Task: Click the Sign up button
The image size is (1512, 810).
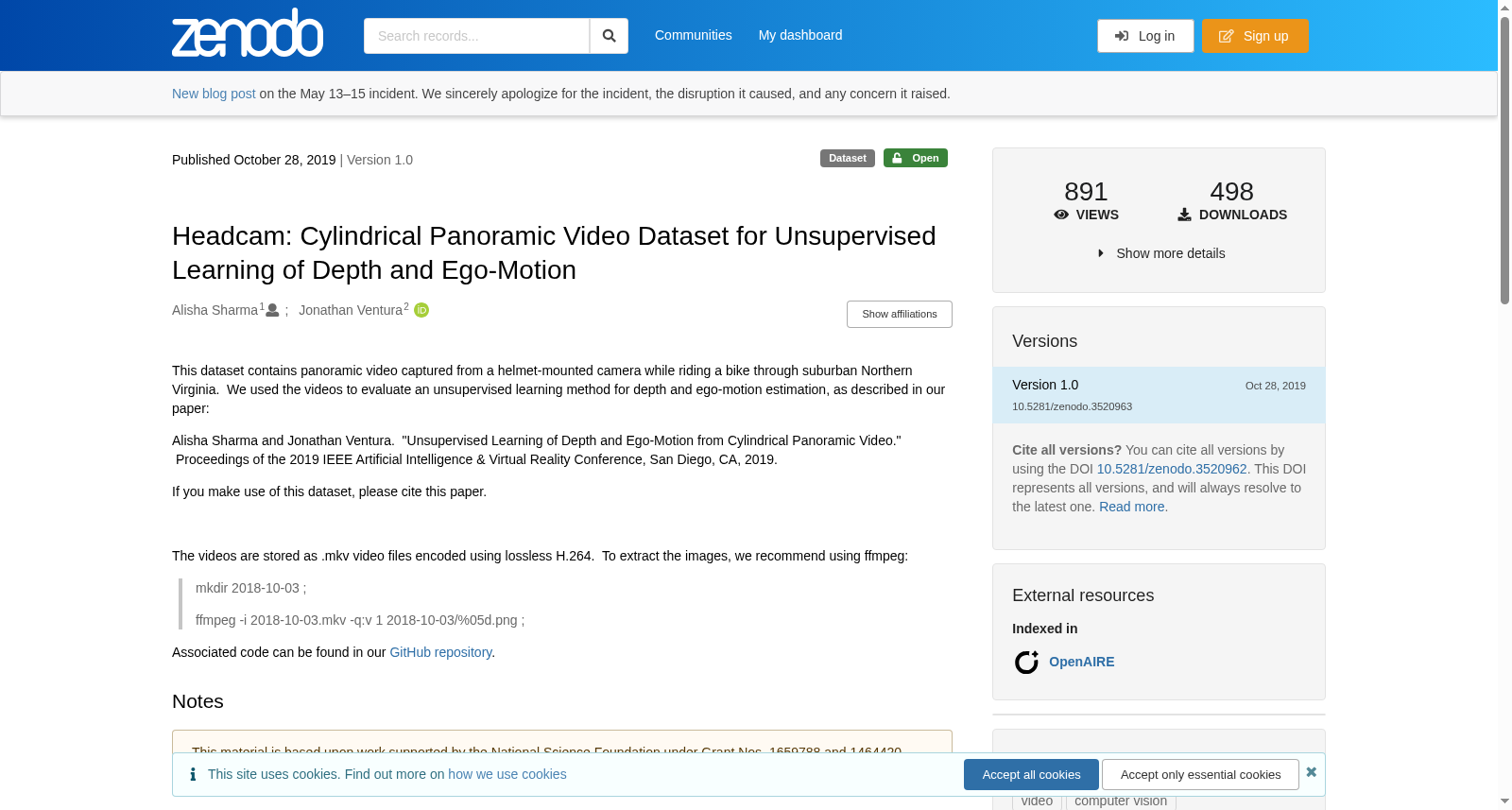Action: (1255, 36)
